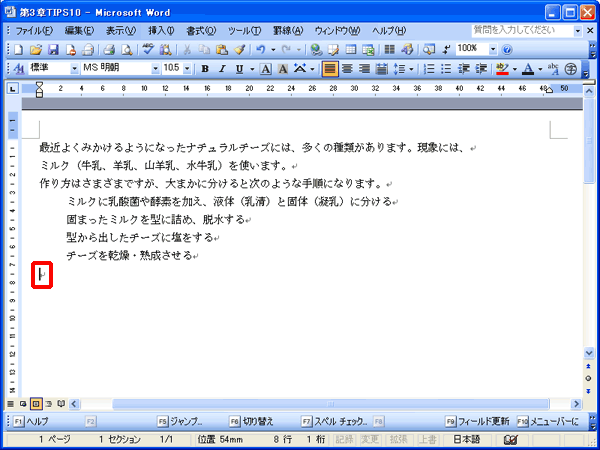Open the 罫線(A) menu
The width and height of the screenshot is (600, 450).
coord(288,31)
